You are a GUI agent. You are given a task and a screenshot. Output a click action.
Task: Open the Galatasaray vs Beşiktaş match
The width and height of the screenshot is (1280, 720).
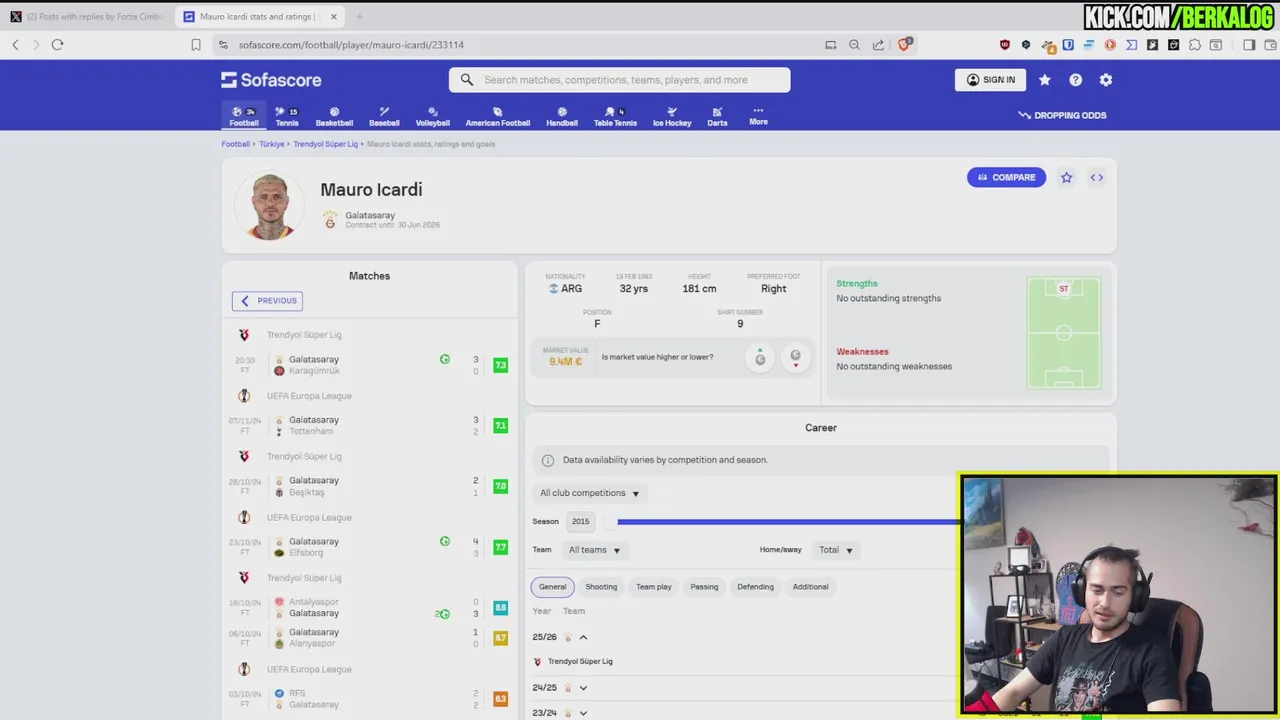369,486
